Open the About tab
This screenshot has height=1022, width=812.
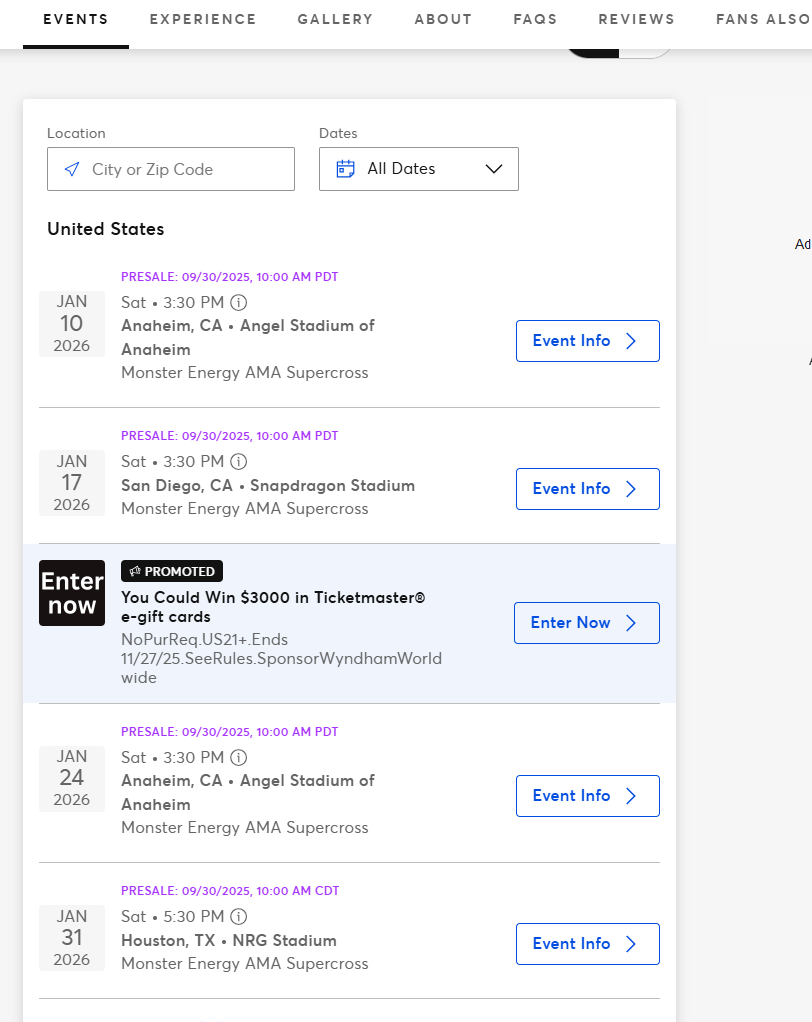[443, 19]
